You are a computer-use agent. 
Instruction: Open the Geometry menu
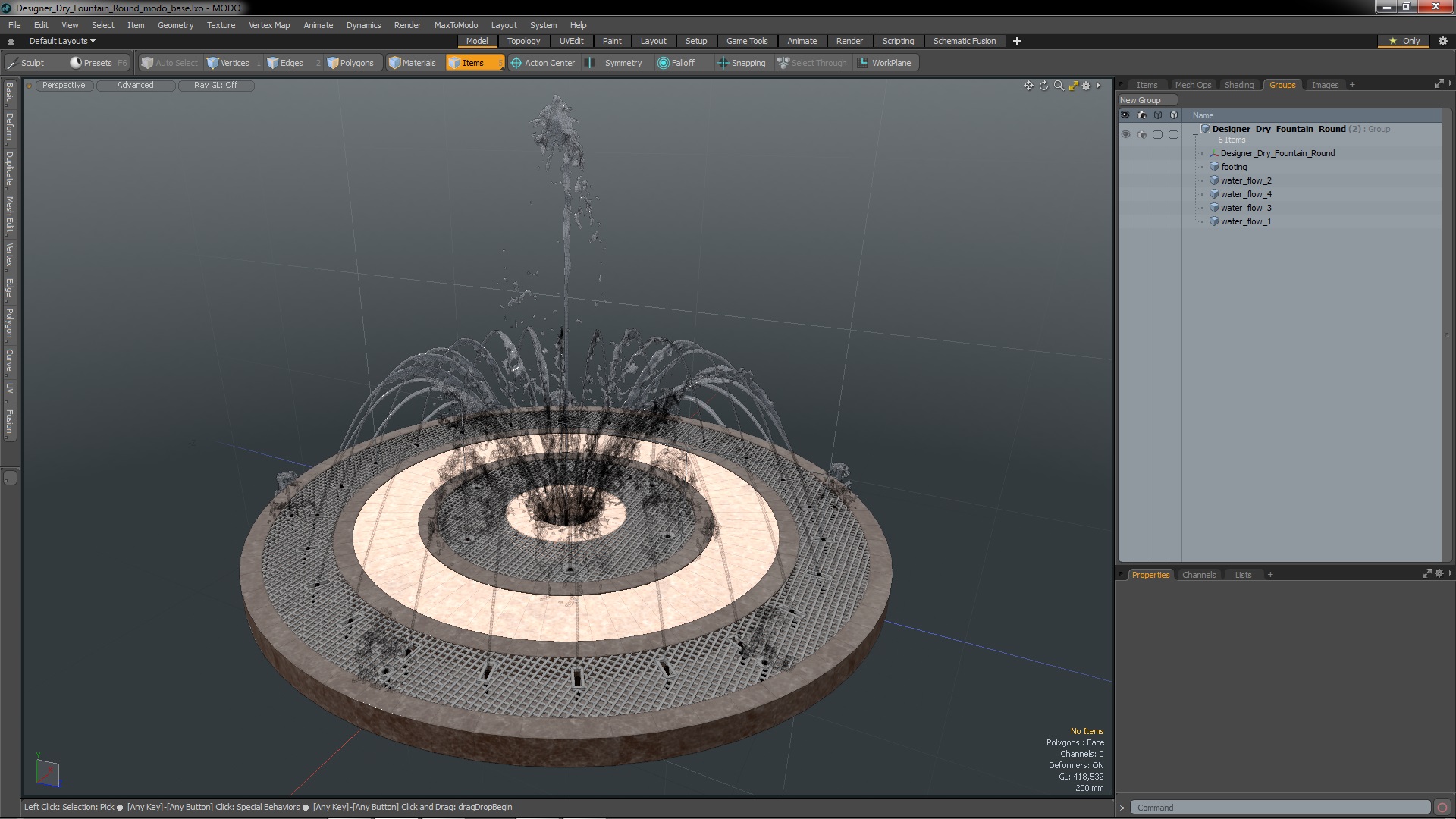[x=175, y=25]
